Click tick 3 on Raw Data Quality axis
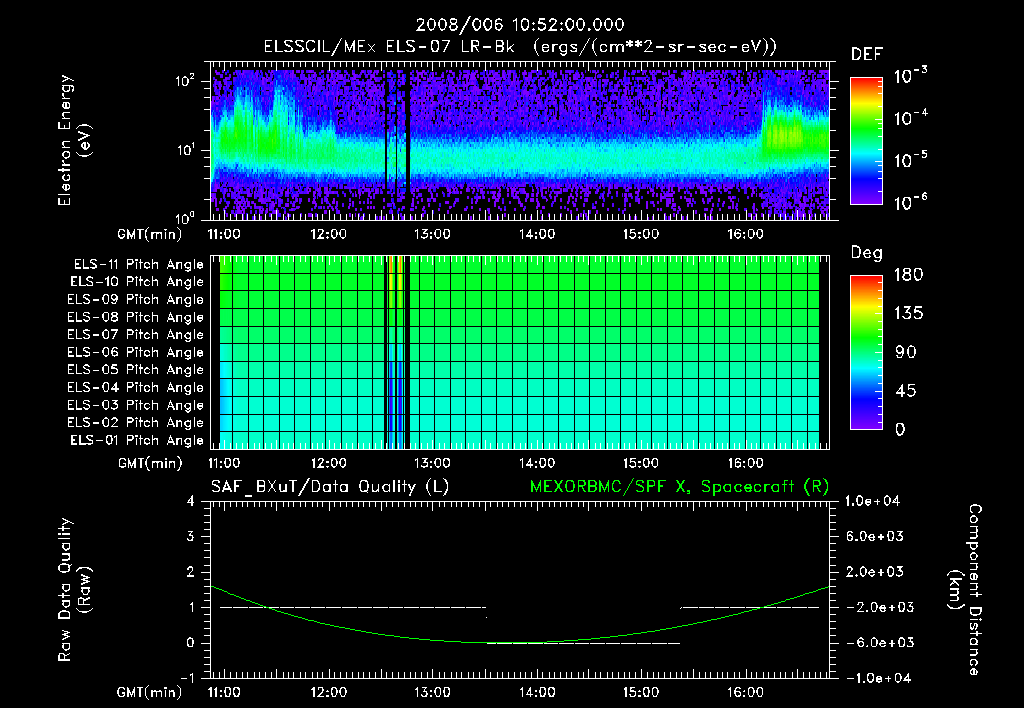This screenshot has height=708, width=1024. pos(190,536)
